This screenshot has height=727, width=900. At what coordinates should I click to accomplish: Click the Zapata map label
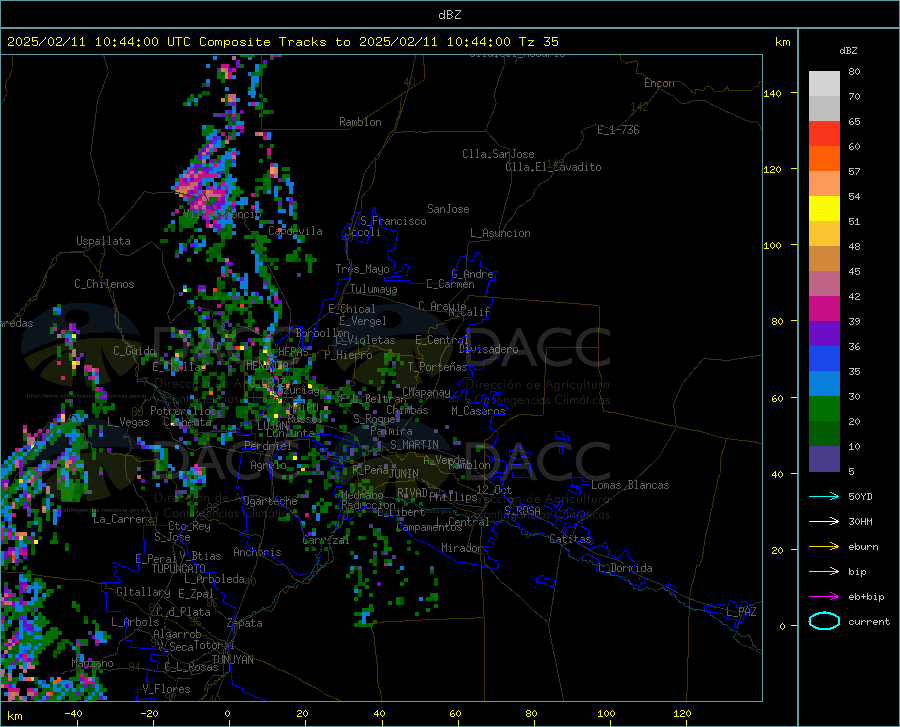pyautogui.click(x=245, y=623)
